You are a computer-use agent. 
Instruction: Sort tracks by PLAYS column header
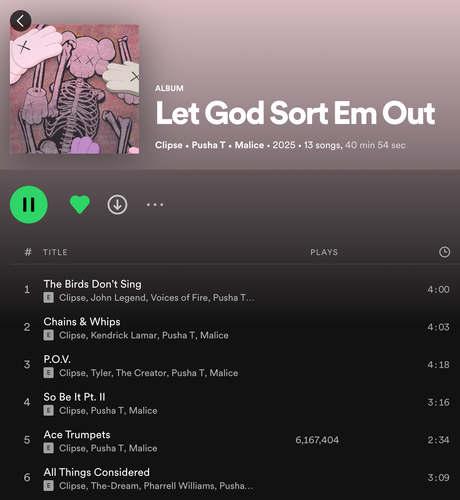pos(324,252)
